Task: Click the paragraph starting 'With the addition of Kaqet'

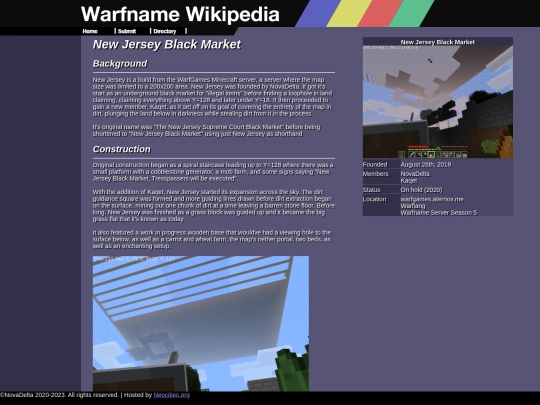Action: coord(214,205)
